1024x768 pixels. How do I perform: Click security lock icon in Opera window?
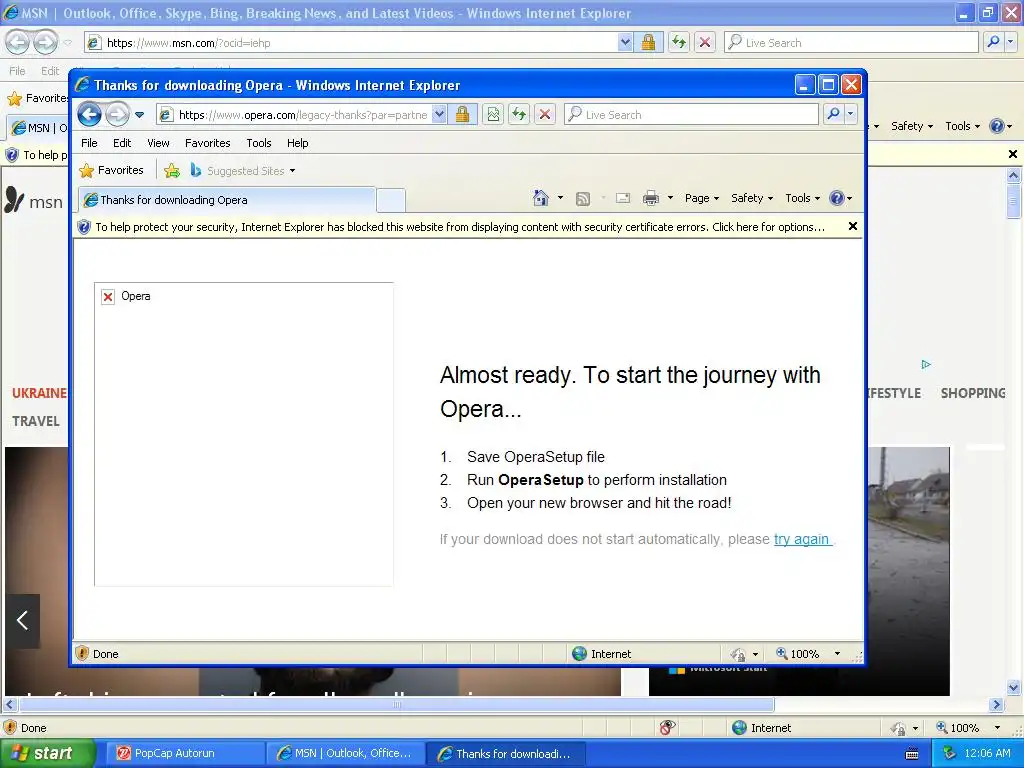(x=462, y=115)
